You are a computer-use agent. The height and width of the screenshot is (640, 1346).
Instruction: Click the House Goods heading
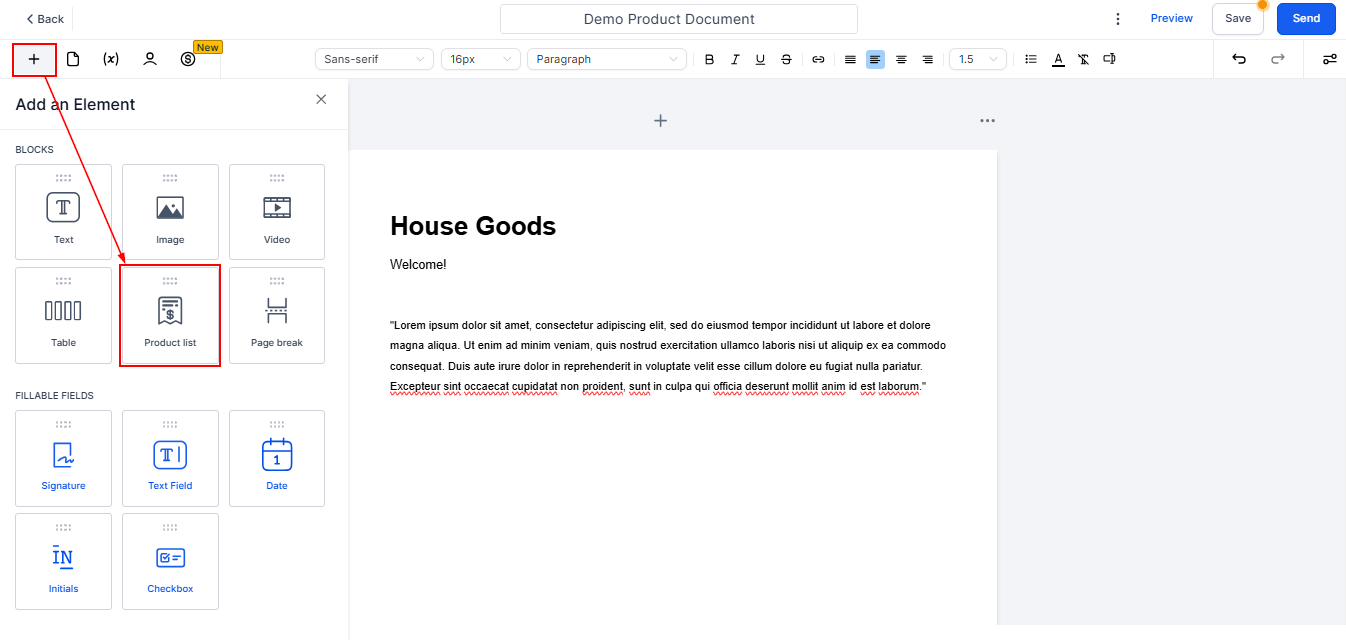[473, 226]
